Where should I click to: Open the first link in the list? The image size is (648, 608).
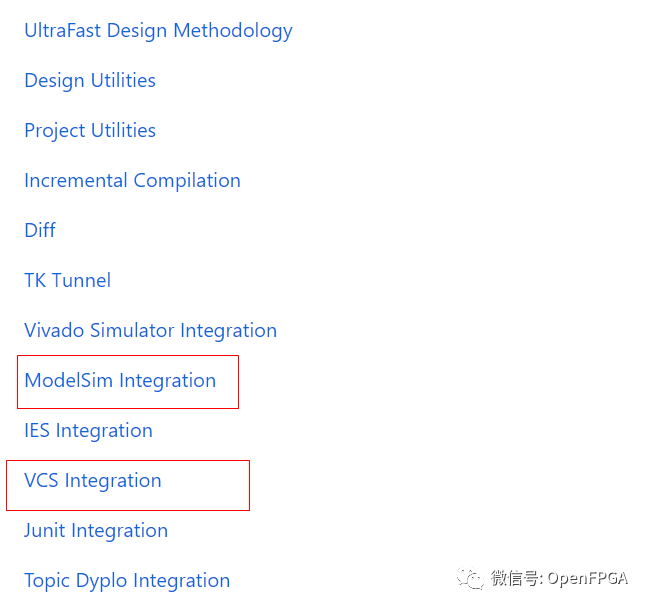[x=158, y=30]
